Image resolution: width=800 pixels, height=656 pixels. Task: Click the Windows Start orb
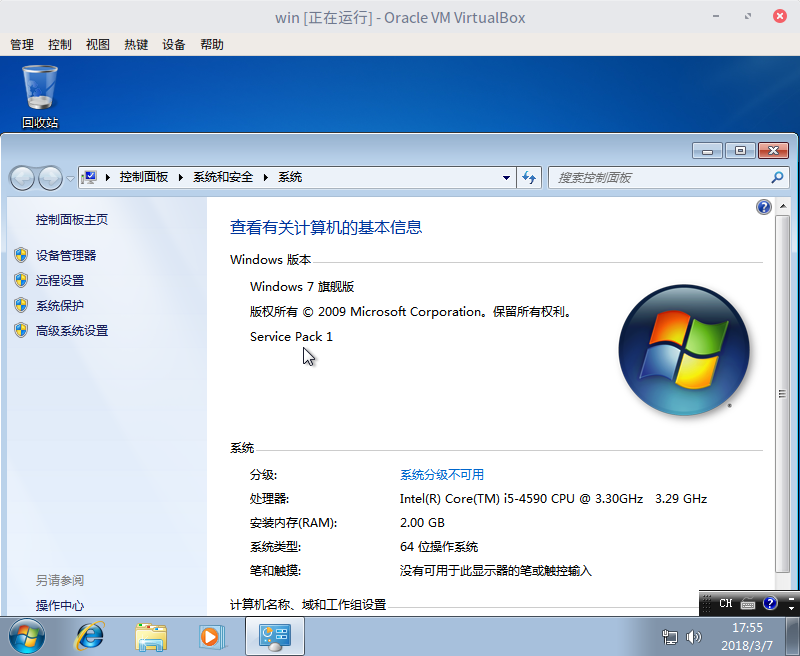(x=27, y=636)
